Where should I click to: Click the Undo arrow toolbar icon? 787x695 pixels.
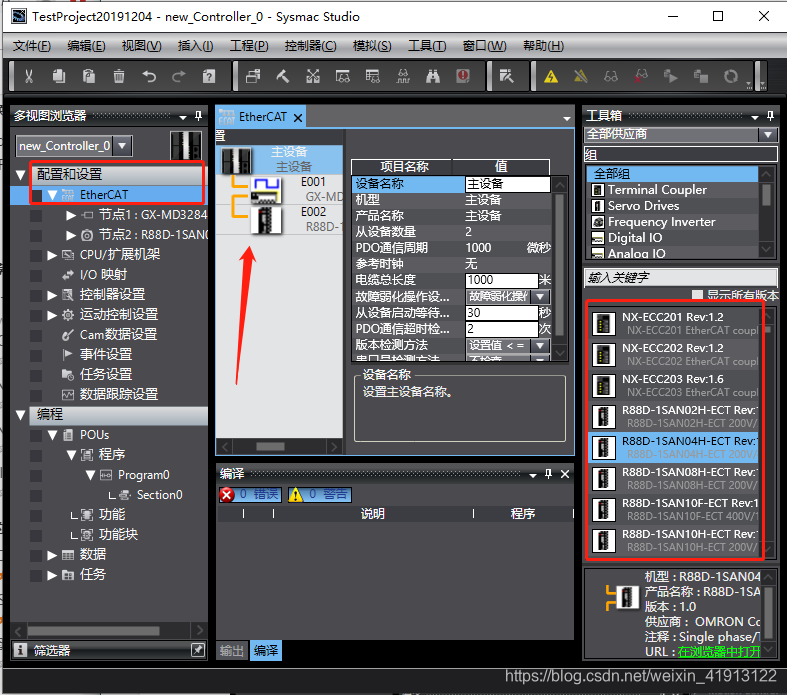click(149, 76)
